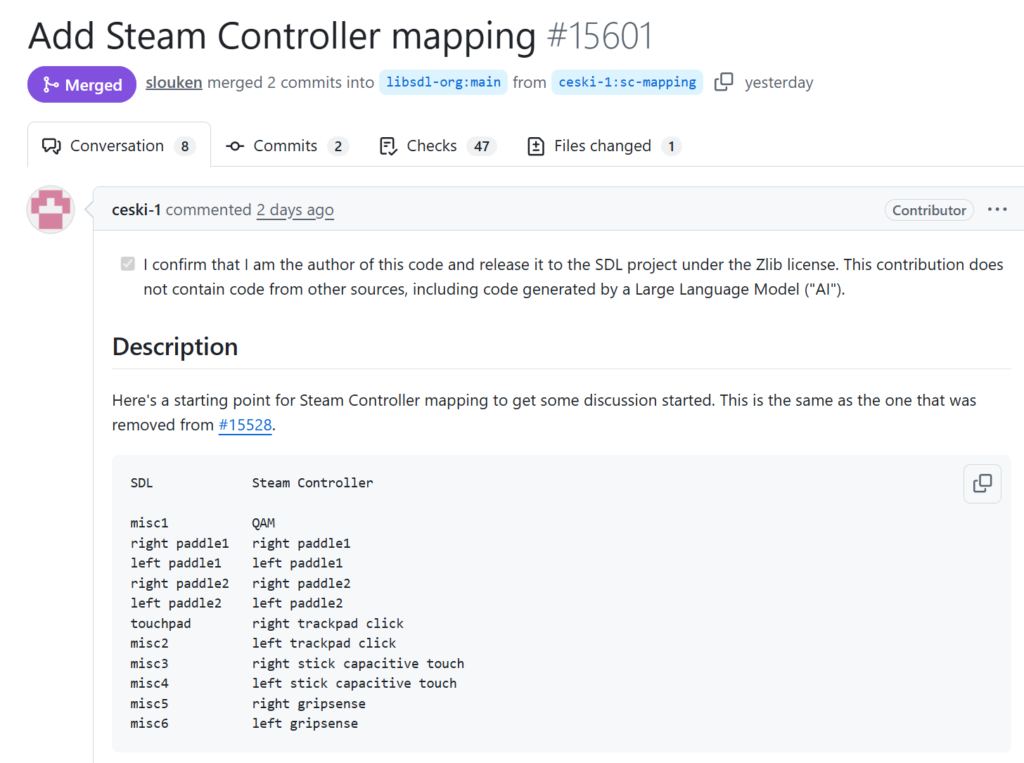Click the pull request number #15601
1024x763 pixels.
tap(600, 35)
